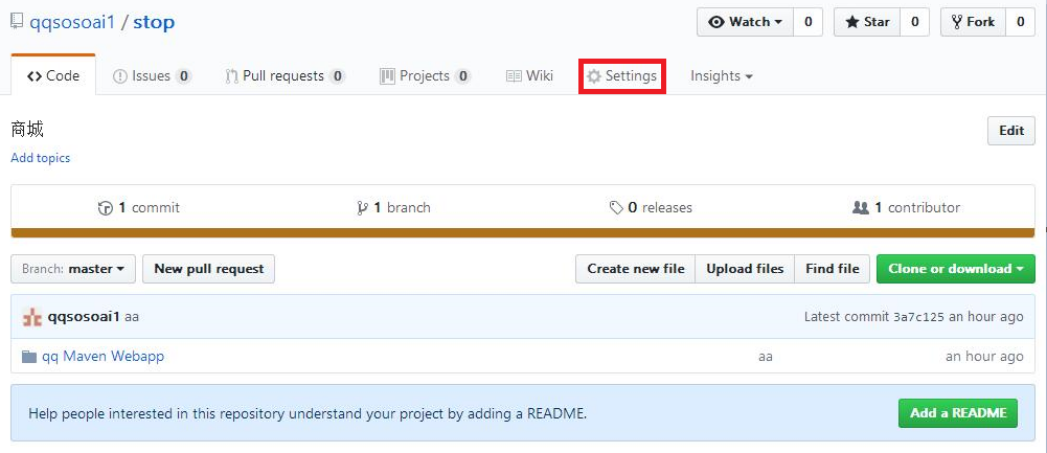1047x453 pixels.
Task: Open the aa commit message in the qq Maven Webapp row
Action: click(x=765, y=357)
